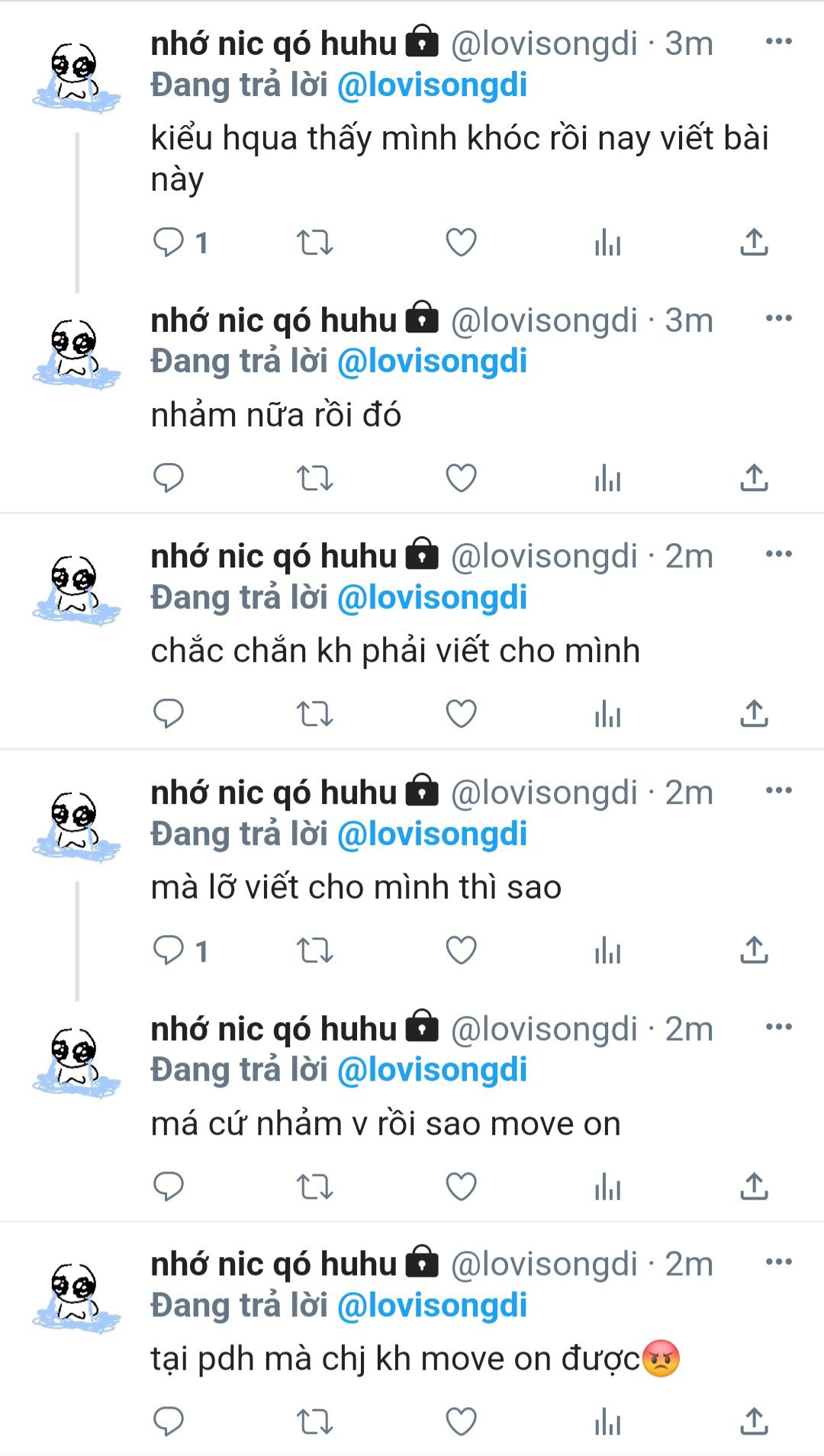Share the tweet "nhảm nữa rồi đó"
The height and width of the screenshot is (1456, 824).
(754, 477)
